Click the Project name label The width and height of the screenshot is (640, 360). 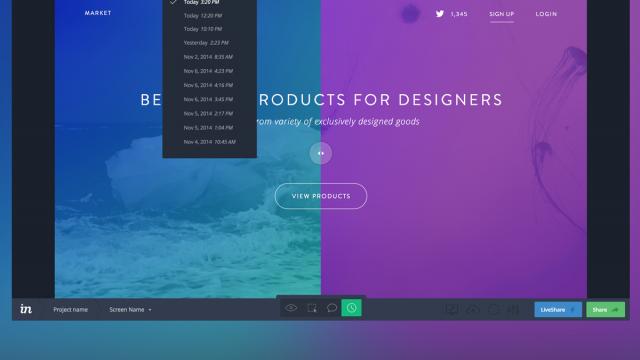(70, 310)
